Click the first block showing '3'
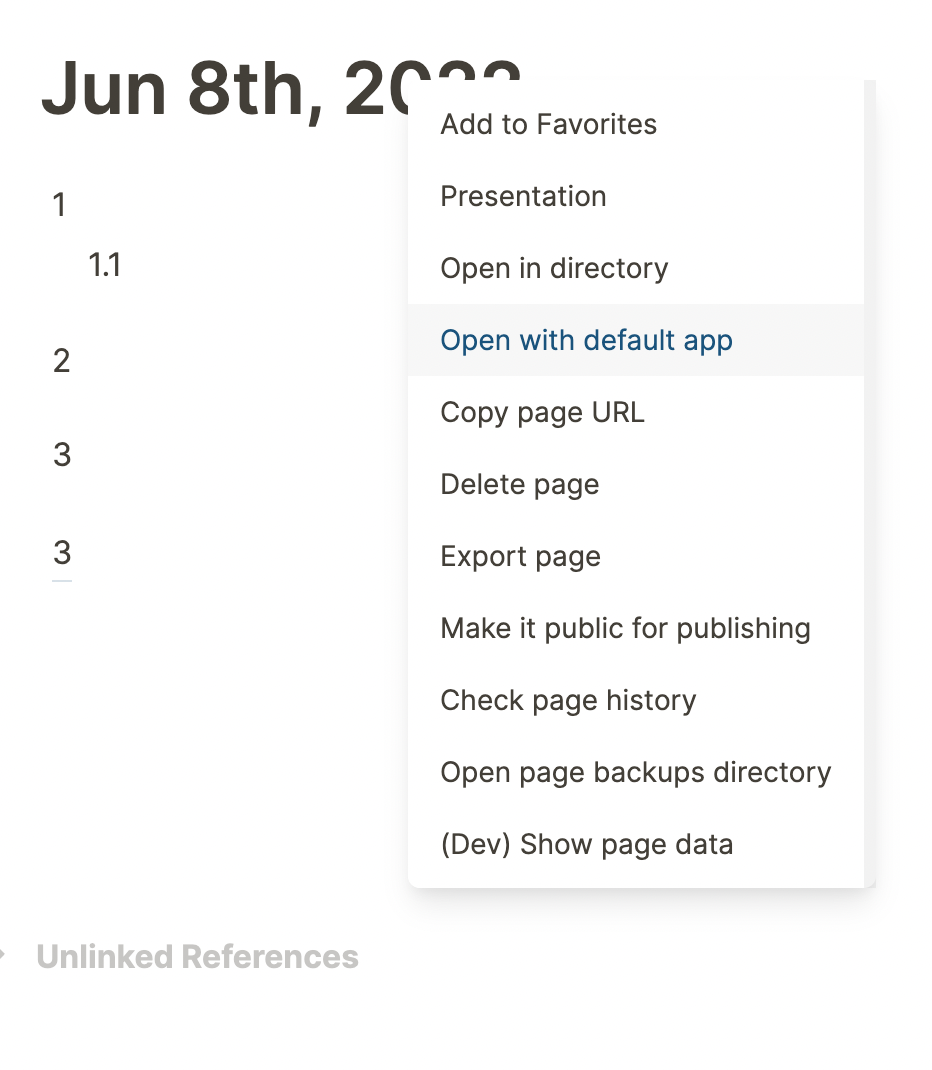The image size is (932, 1070). [61, 454]
